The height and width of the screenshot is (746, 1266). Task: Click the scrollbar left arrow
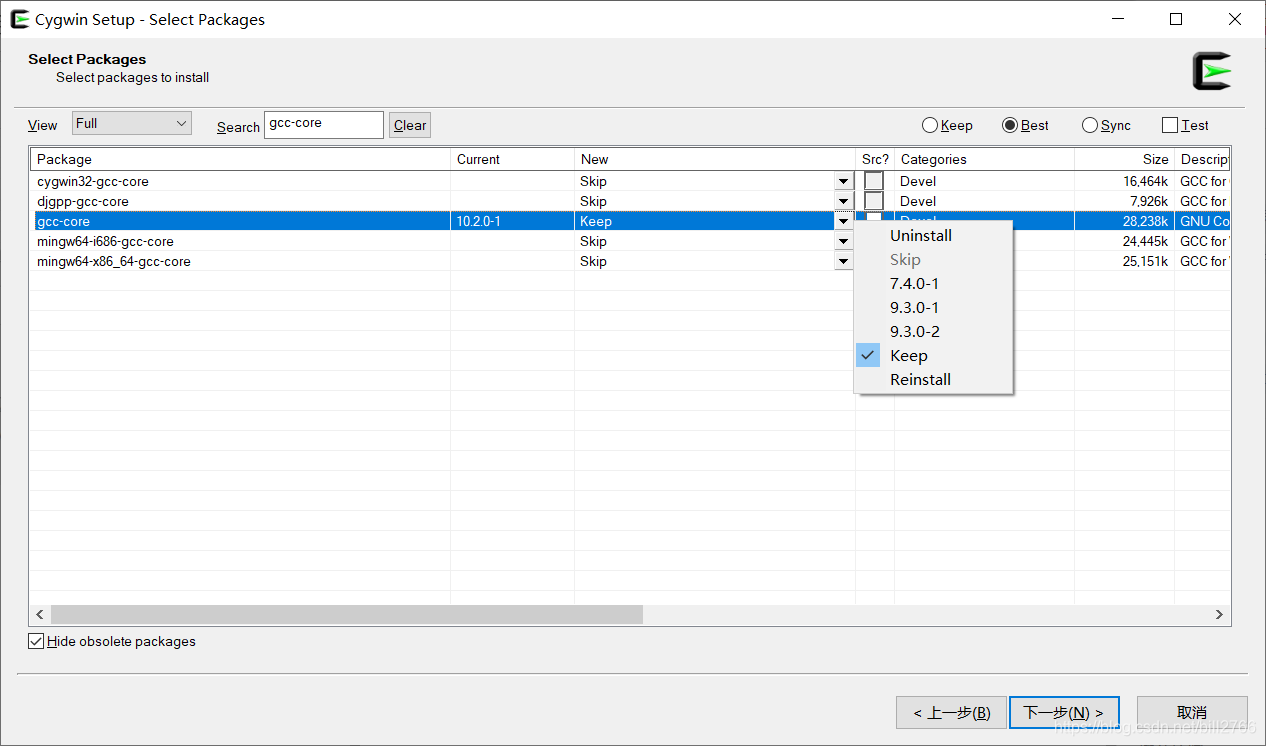point(40,614)
